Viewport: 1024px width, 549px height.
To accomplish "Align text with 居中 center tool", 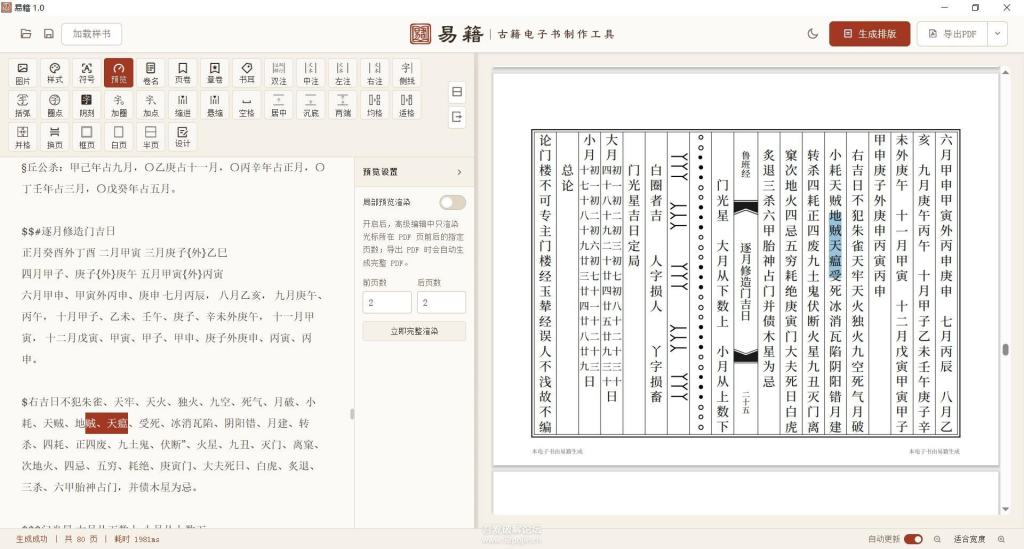I will pos(279,104).
